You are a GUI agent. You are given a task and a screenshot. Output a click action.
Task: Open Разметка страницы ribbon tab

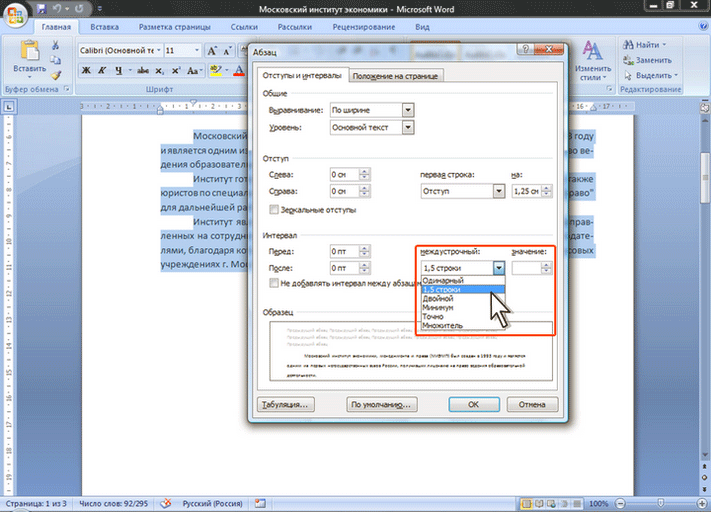[175, 27]
